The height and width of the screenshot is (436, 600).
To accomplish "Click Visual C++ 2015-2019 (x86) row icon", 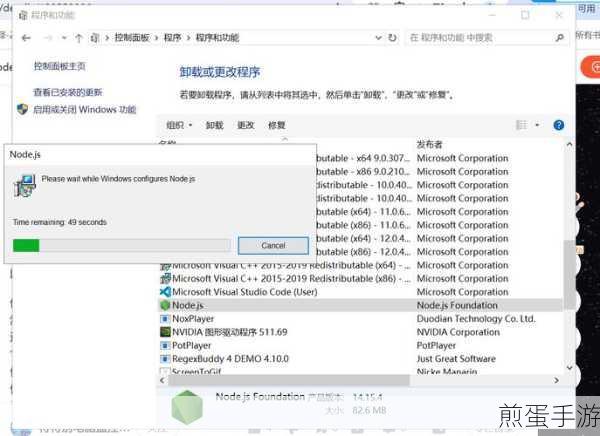I will [x=165, y=279].
